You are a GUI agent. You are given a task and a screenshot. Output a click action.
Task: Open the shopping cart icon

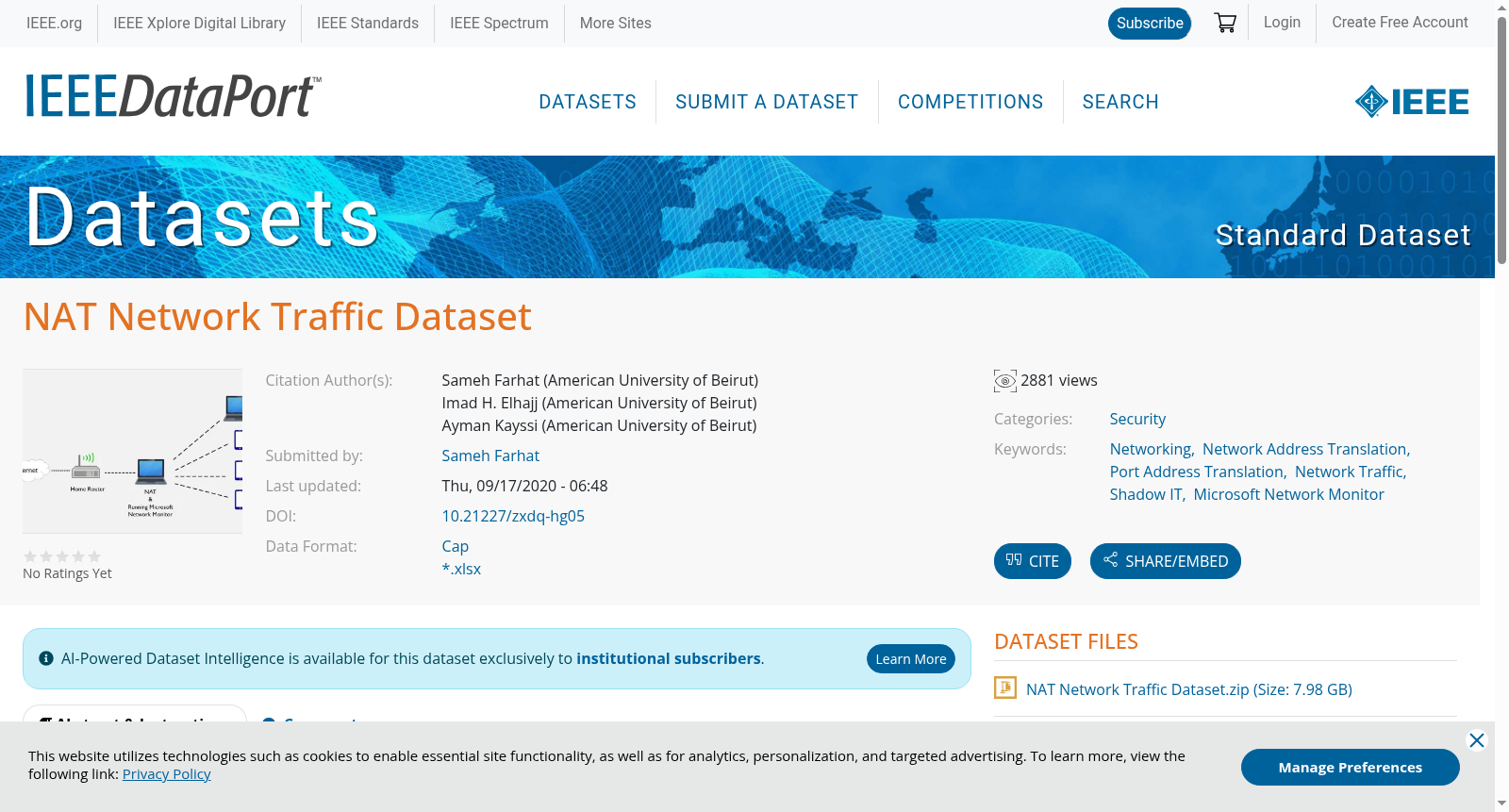(1225, 23)
